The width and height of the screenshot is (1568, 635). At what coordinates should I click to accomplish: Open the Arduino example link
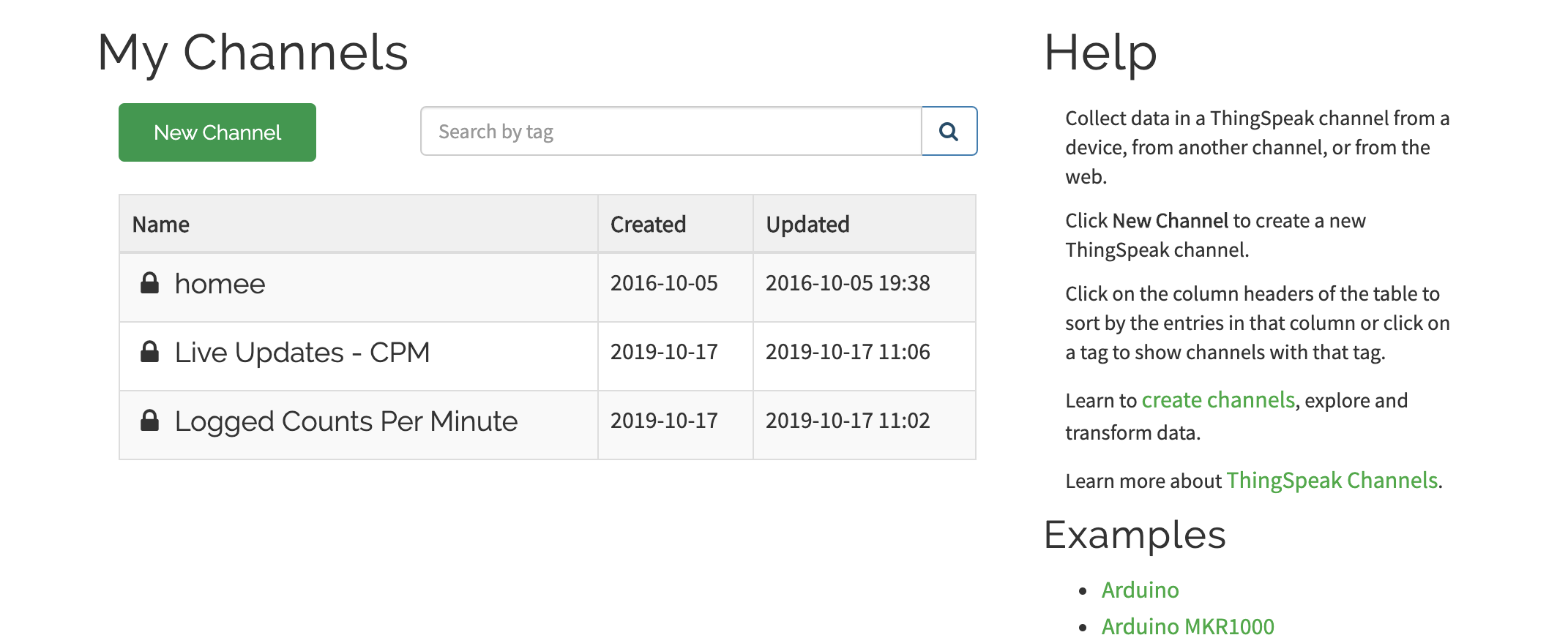(x=1140, y=590)
